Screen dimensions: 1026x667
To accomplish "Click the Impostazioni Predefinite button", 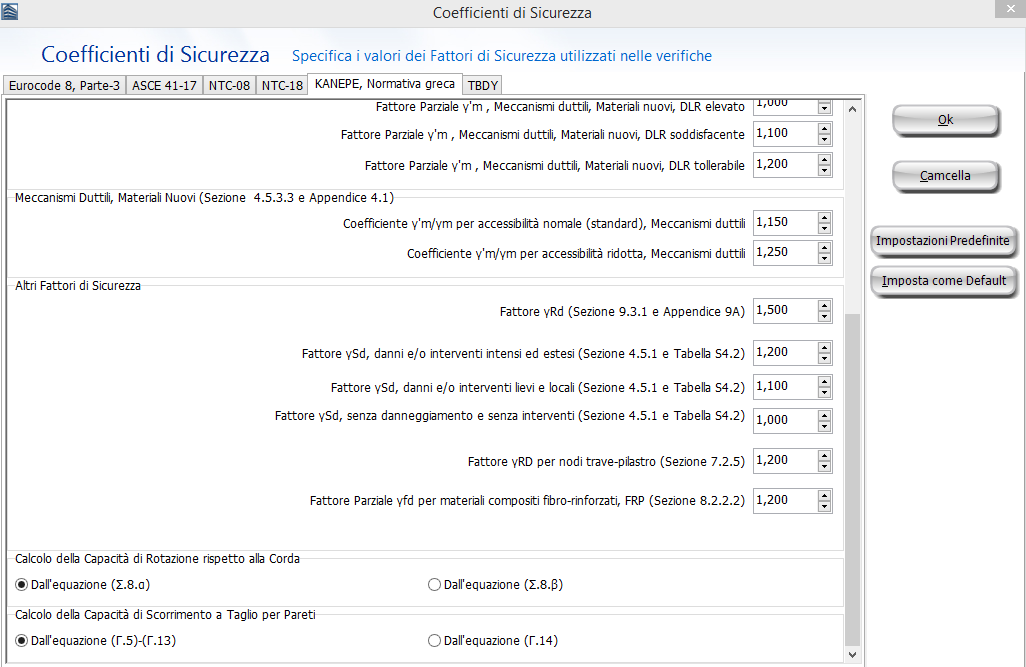I will click(x=944, y=241).
